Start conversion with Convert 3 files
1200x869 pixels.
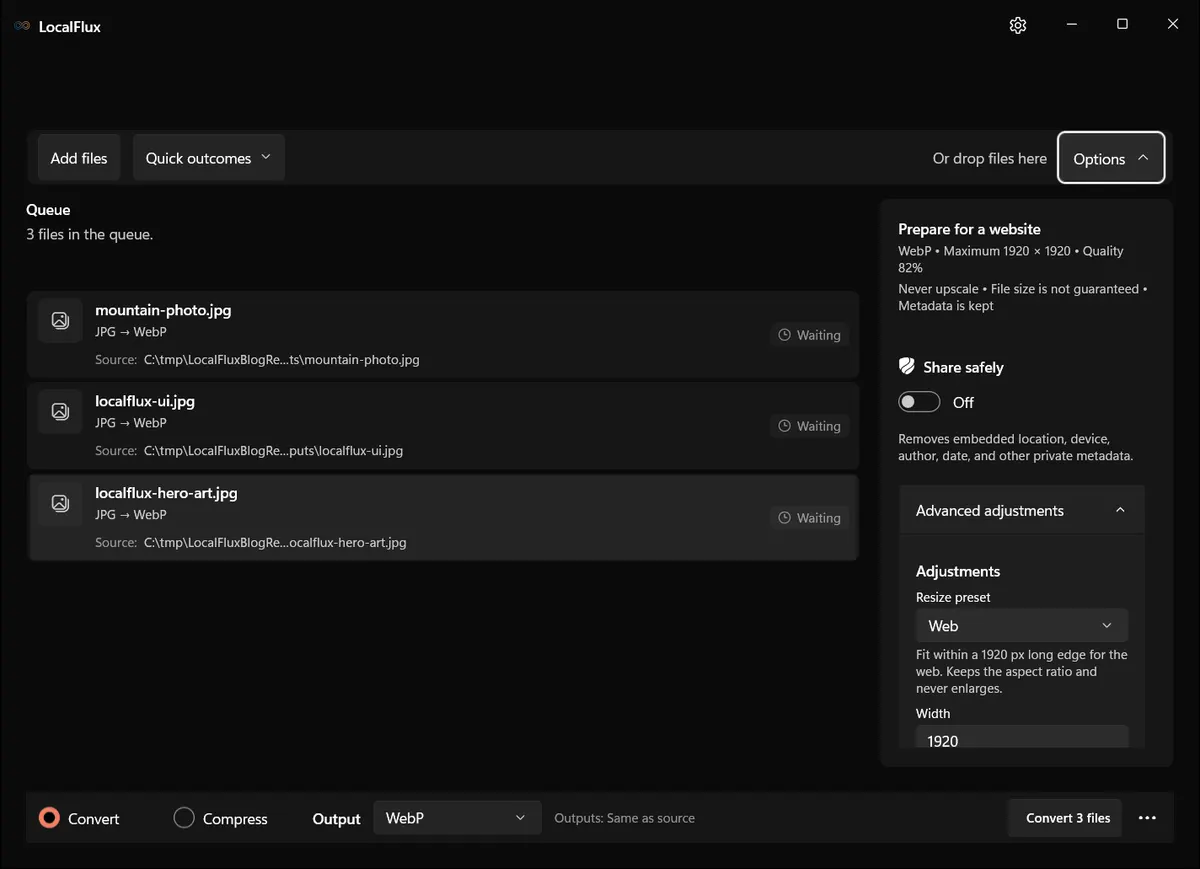(x=1067, y=818)
